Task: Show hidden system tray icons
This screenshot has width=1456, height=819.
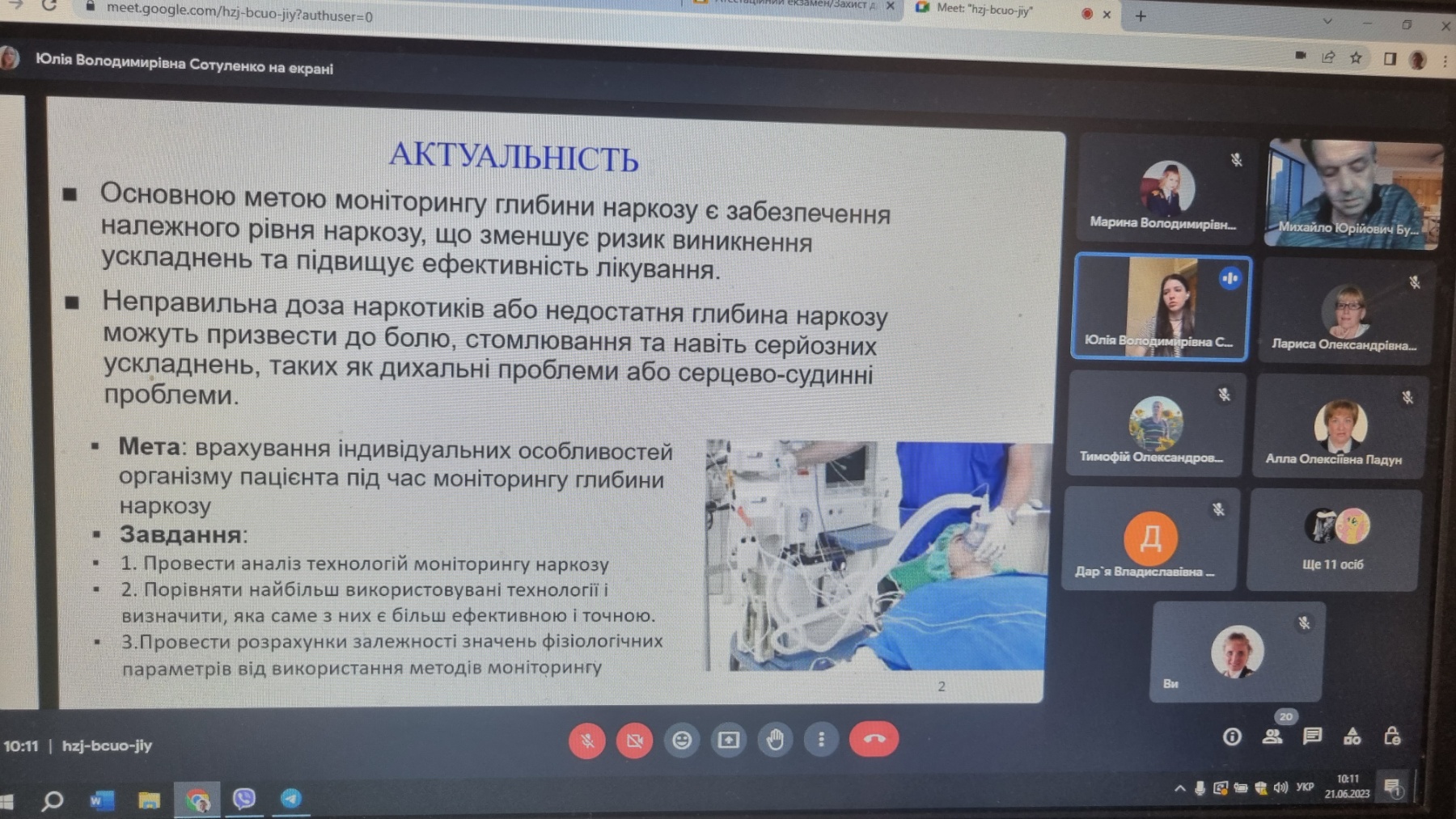Action: [x=1179, y=788]
